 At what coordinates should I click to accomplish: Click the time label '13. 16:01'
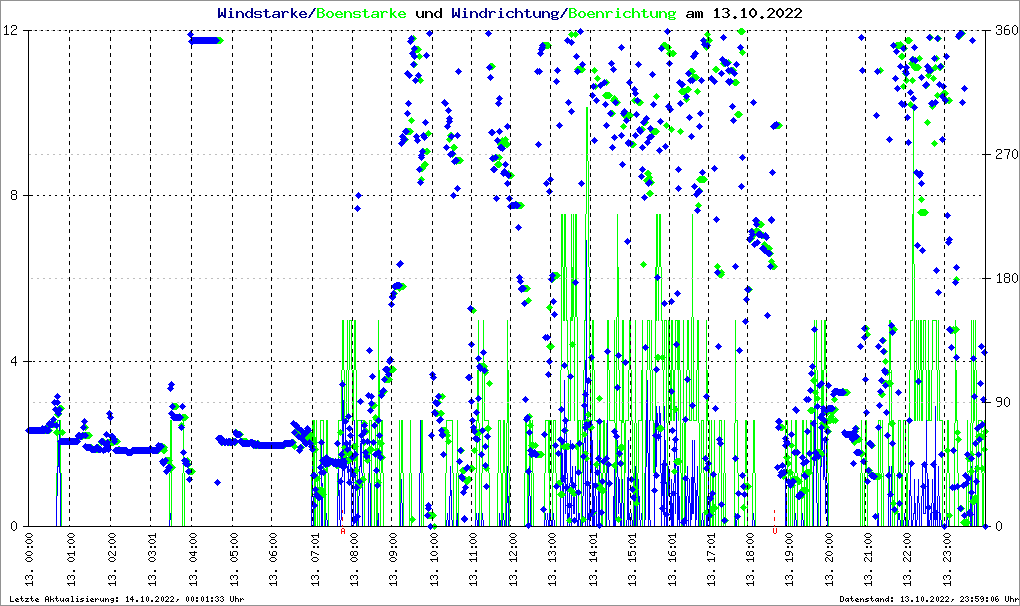(671, 559)
